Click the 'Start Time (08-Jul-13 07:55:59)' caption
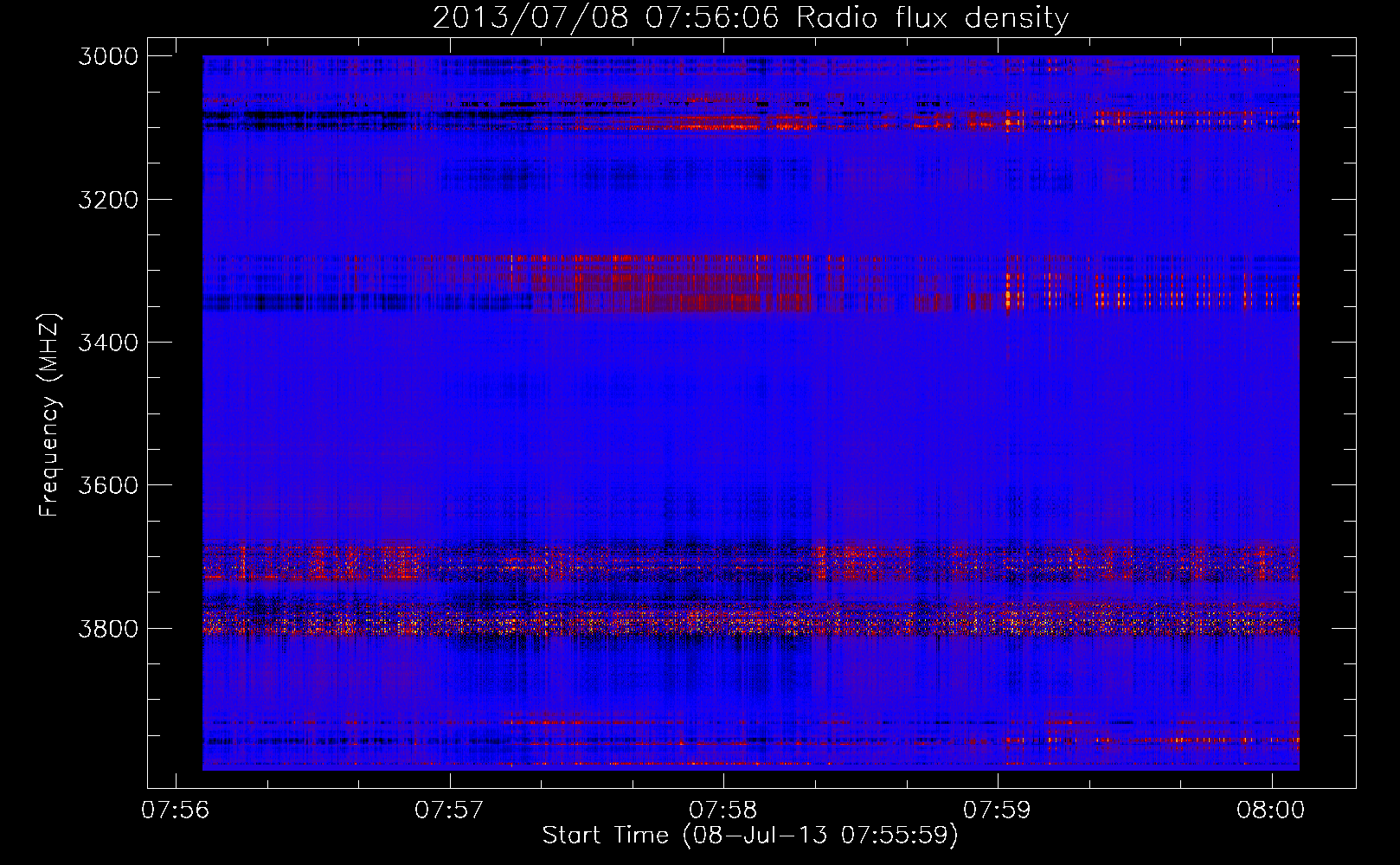The width and height of the screenshot is (1400, 865). pyautogui.click(x=750, y=836)
